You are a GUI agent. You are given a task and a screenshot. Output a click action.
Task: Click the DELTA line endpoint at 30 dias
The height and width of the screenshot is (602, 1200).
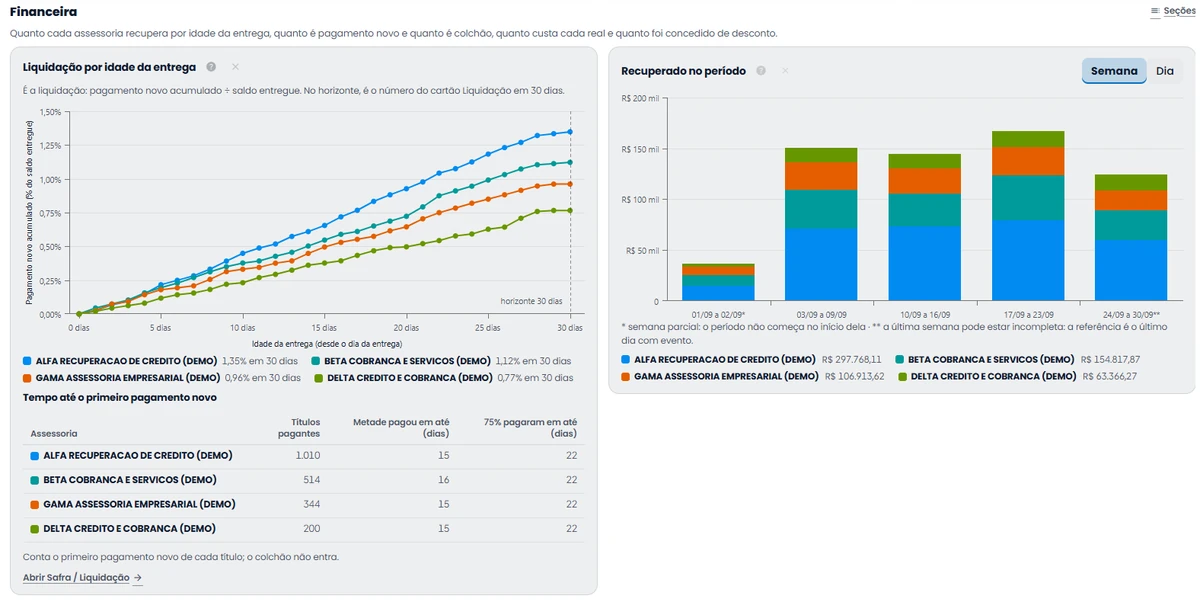570,210
